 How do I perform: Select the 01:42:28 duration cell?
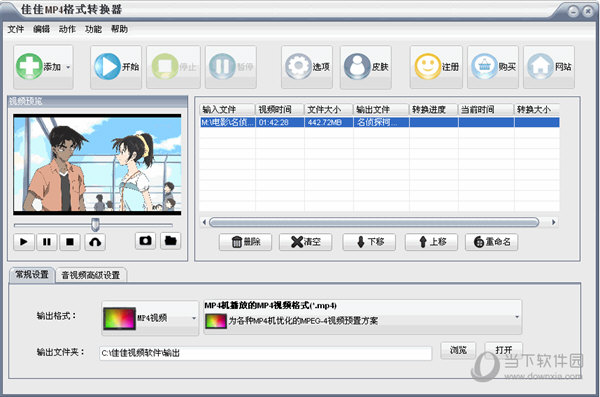[x=280, y=123]
